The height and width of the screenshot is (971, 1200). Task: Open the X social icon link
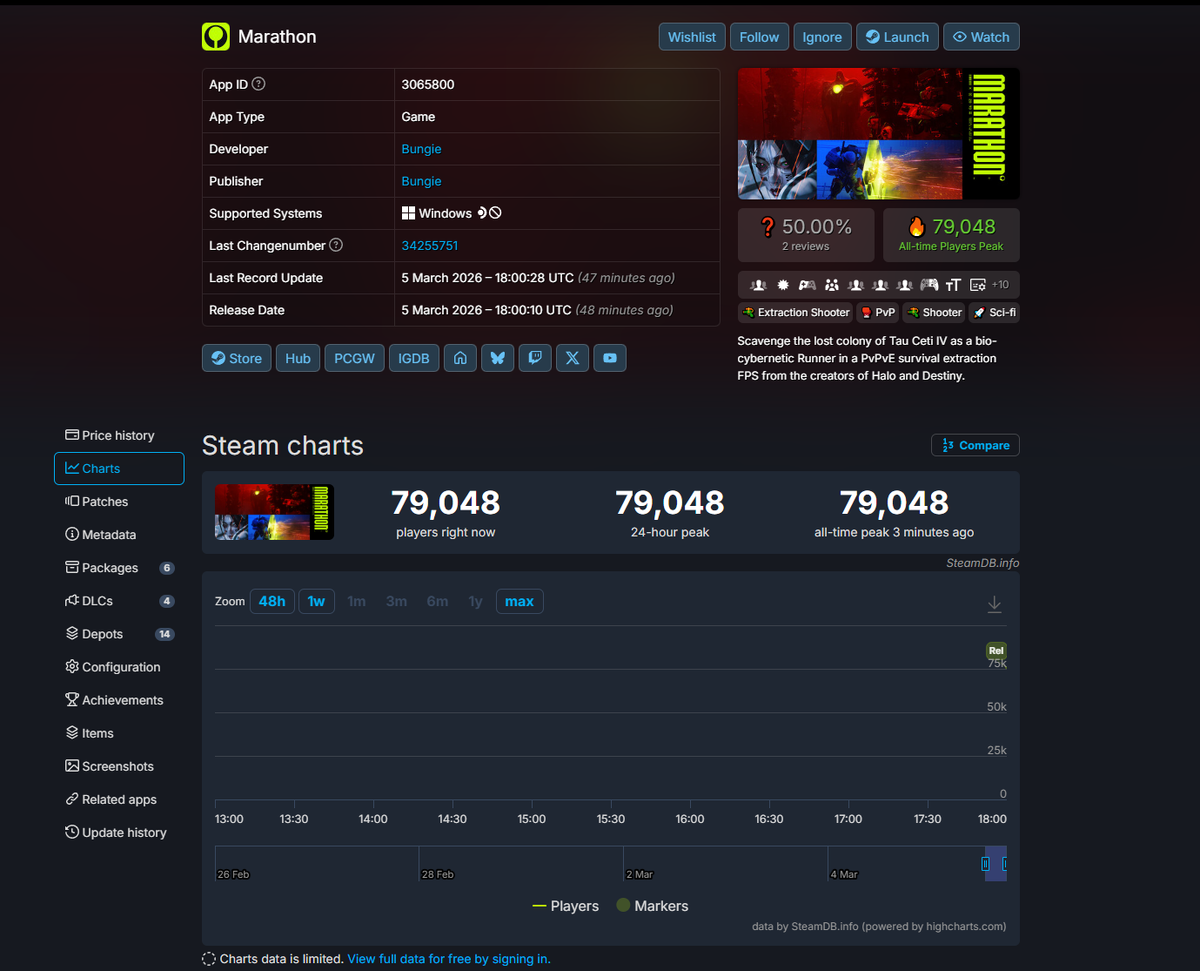[572, 358]
